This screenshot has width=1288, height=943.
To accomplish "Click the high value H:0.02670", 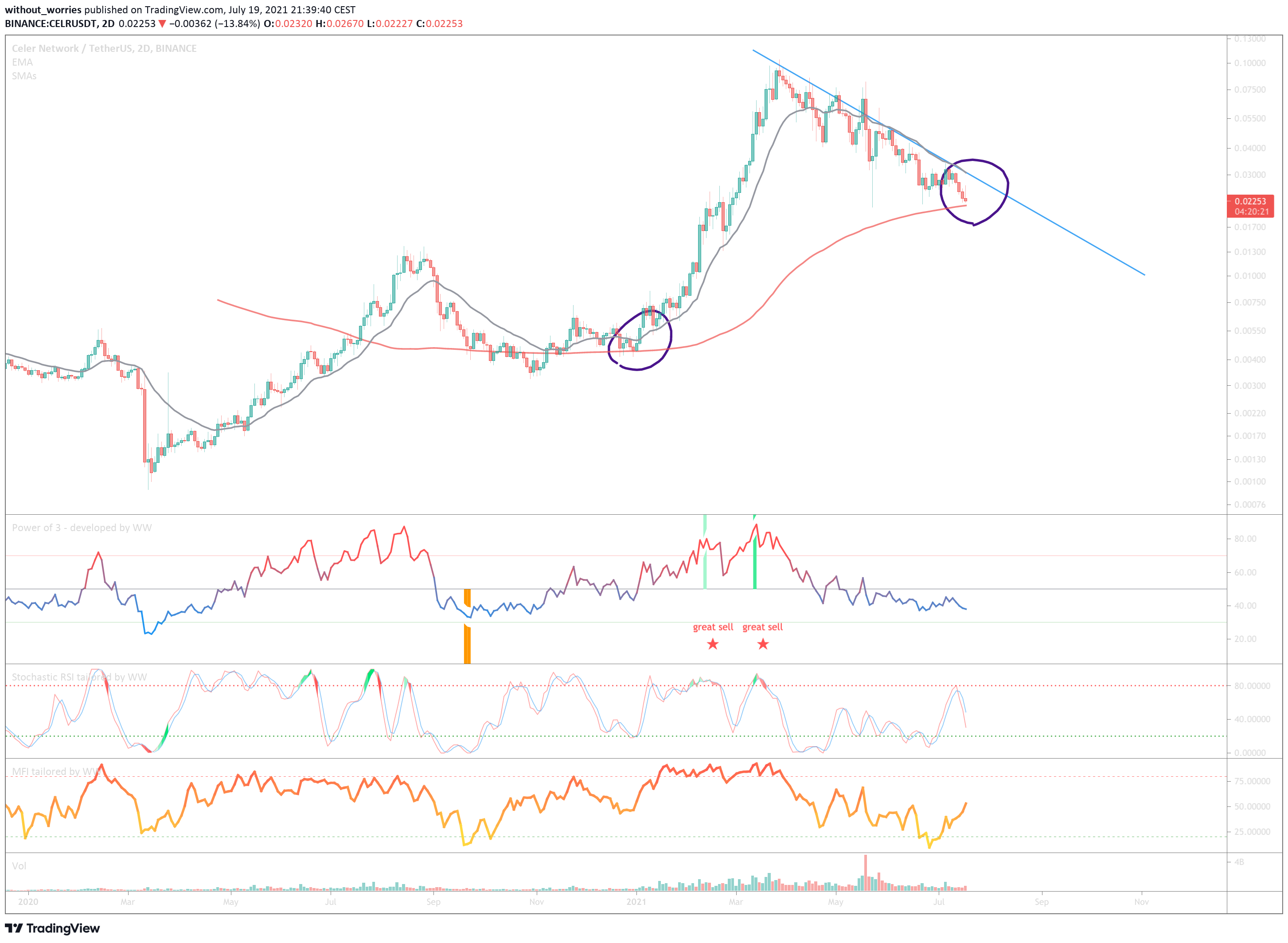I will coord(339,24).
